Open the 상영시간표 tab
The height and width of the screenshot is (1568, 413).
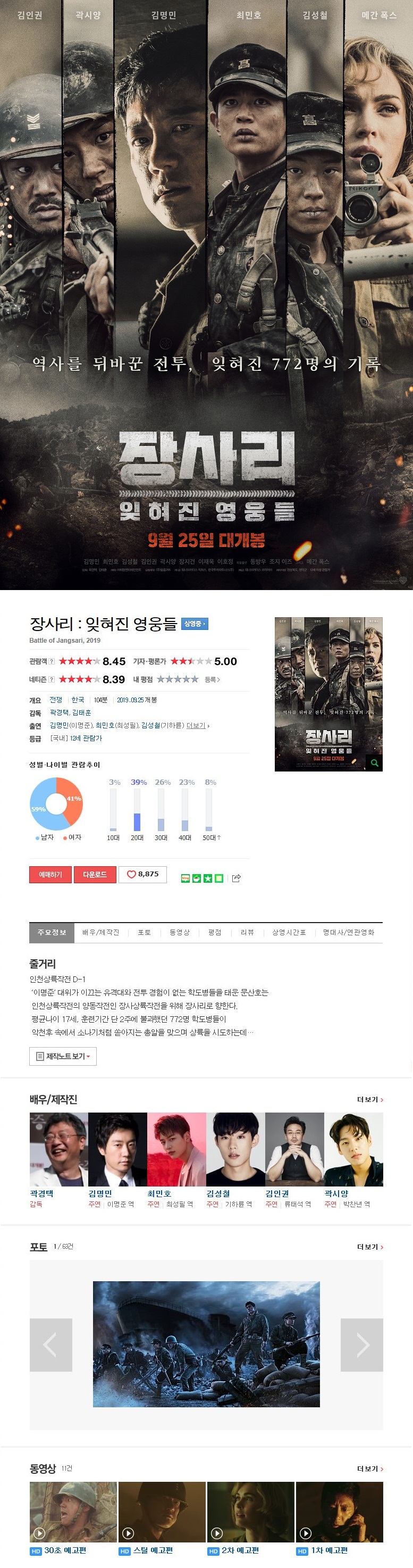click(x=289, y=933)
